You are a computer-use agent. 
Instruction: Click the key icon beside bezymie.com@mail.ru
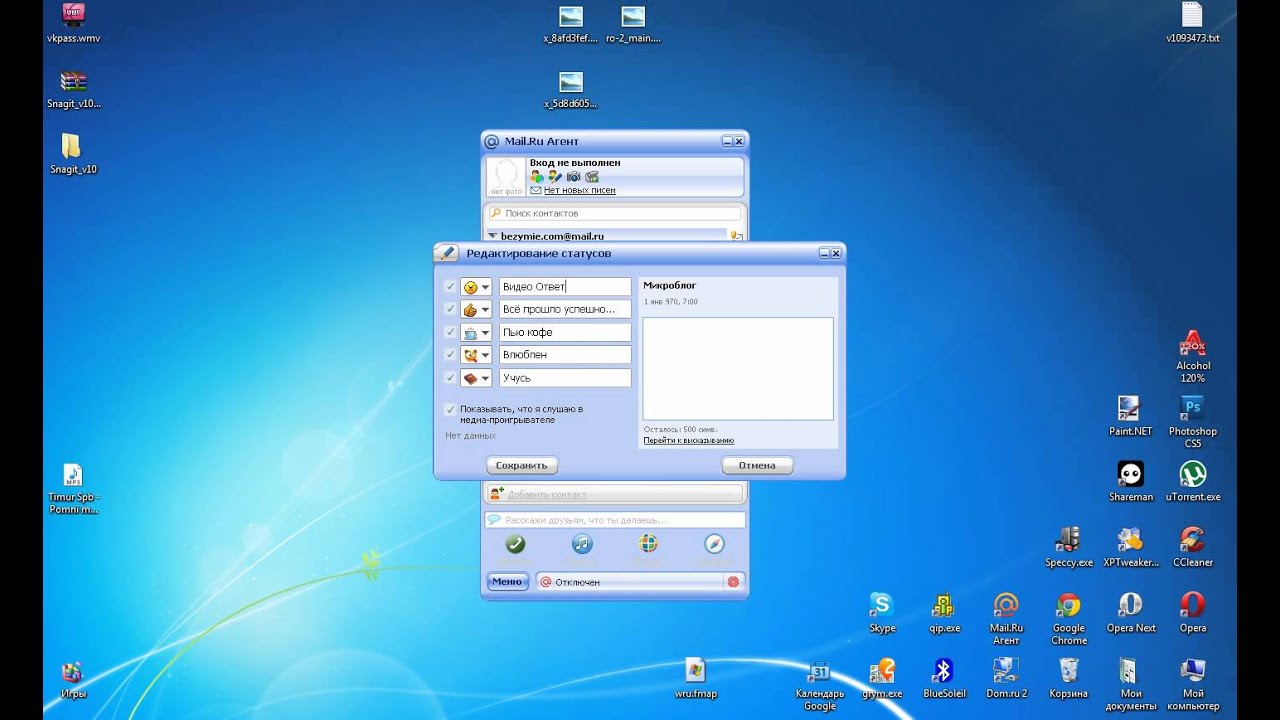click(x=736, y=236)
